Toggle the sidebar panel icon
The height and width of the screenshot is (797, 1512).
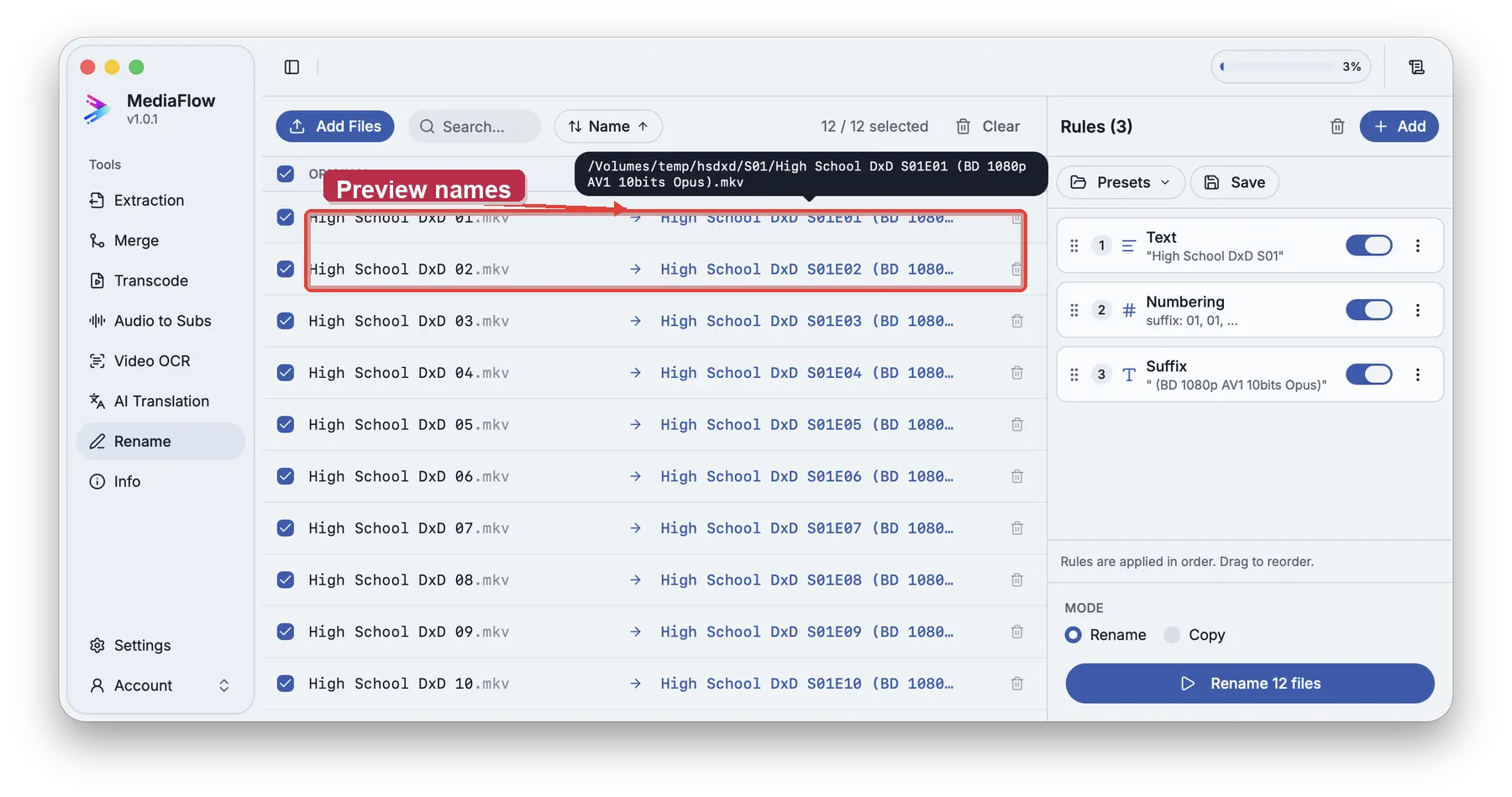tap(291, 67)
